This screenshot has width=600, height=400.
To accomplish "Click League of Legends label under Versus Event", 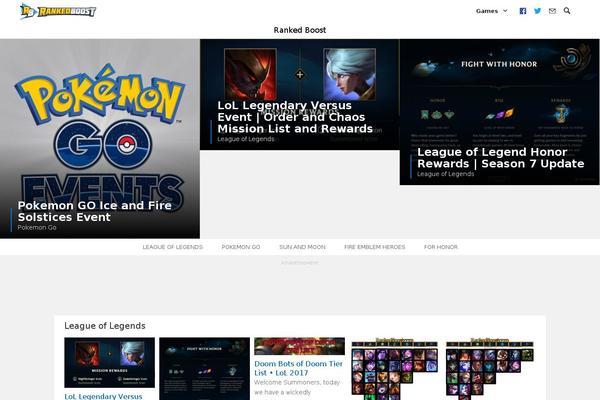I will (246, 139).
